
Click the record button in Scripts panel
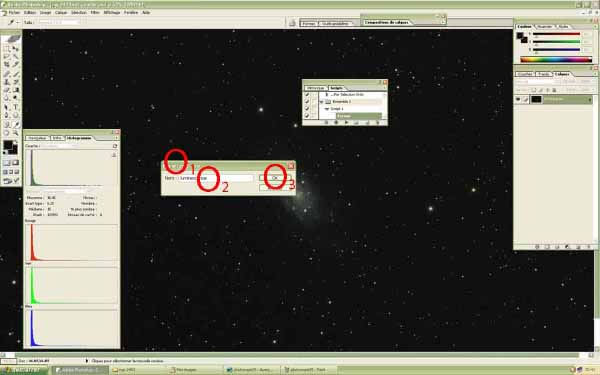point(336,123)
